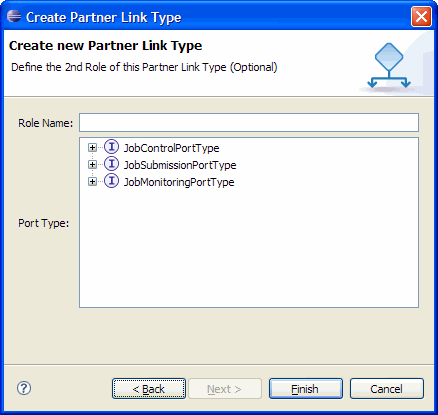Expand the JobSubmissionPortType tree node
The image size is (438, 415).
click(92, 164)
